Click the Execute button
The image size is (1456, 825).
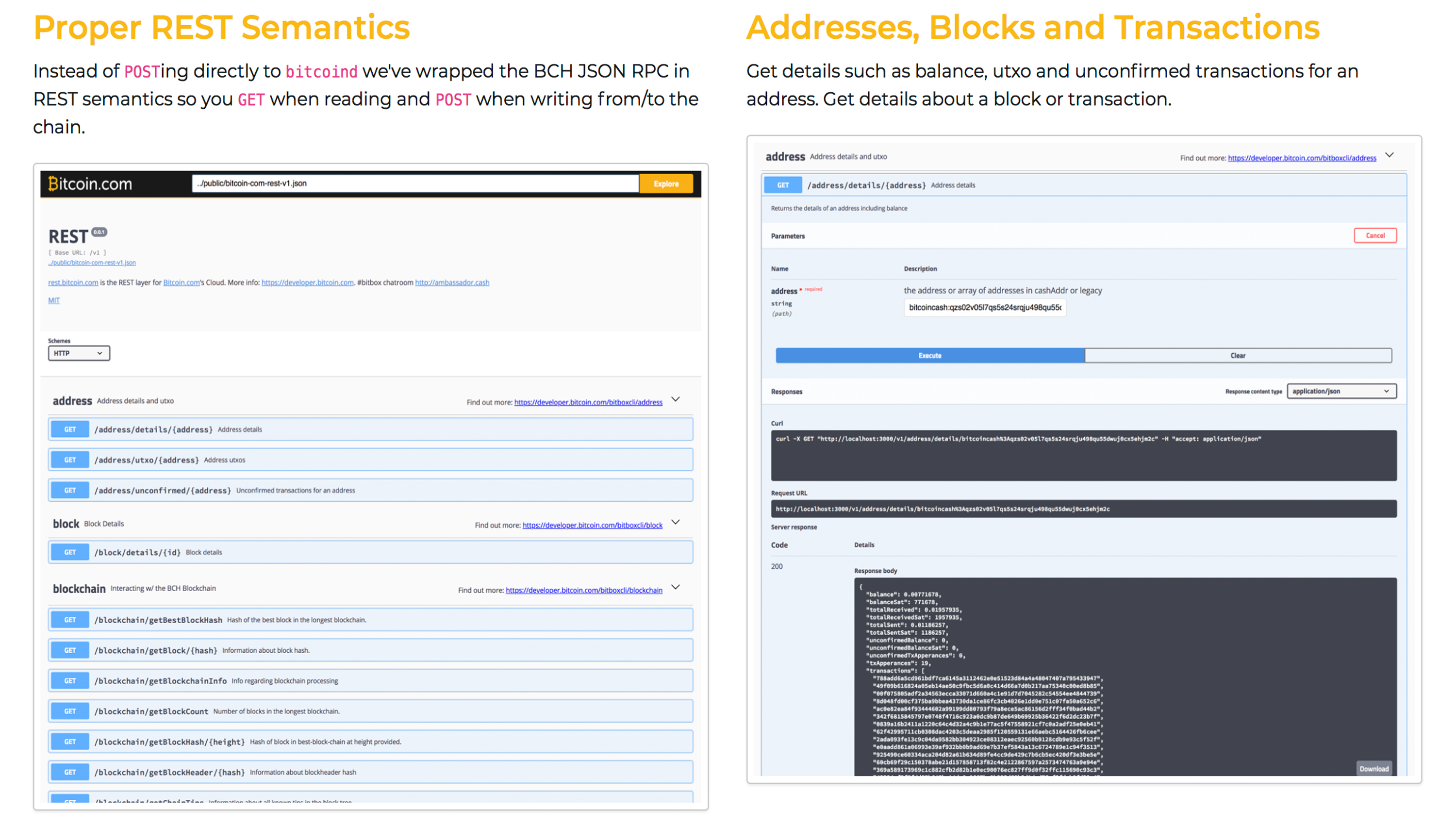click(930, 356)
